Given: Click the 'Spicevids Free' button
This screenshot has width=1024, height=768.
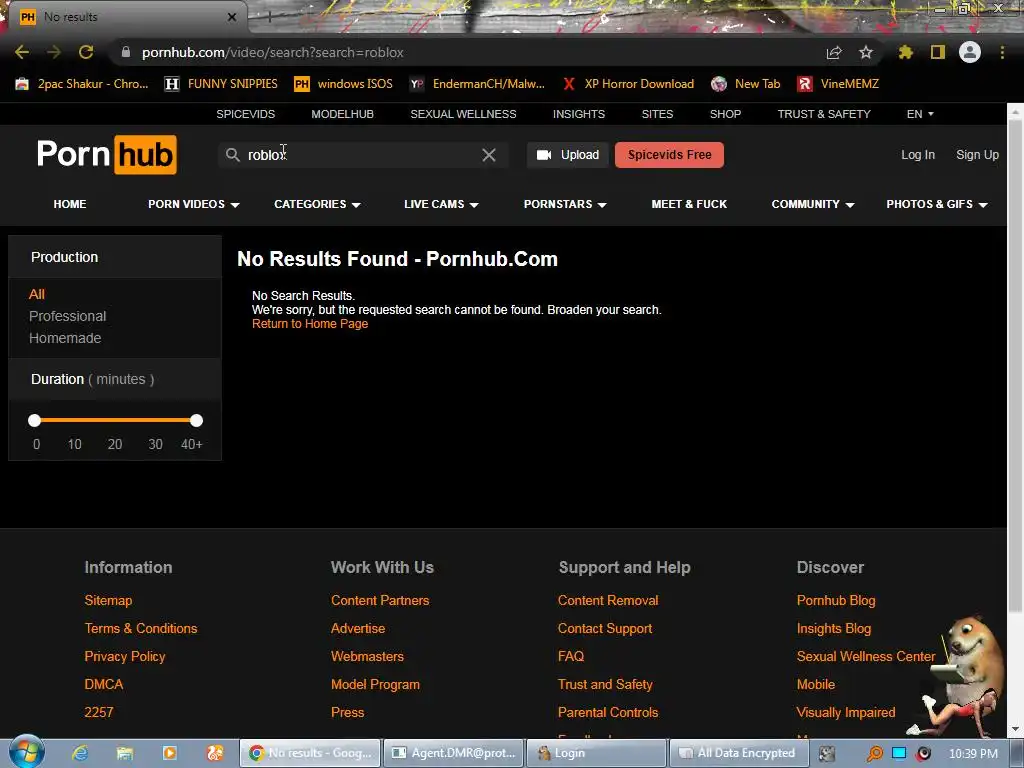Looking at the screenshot, I should pos(669,155).
